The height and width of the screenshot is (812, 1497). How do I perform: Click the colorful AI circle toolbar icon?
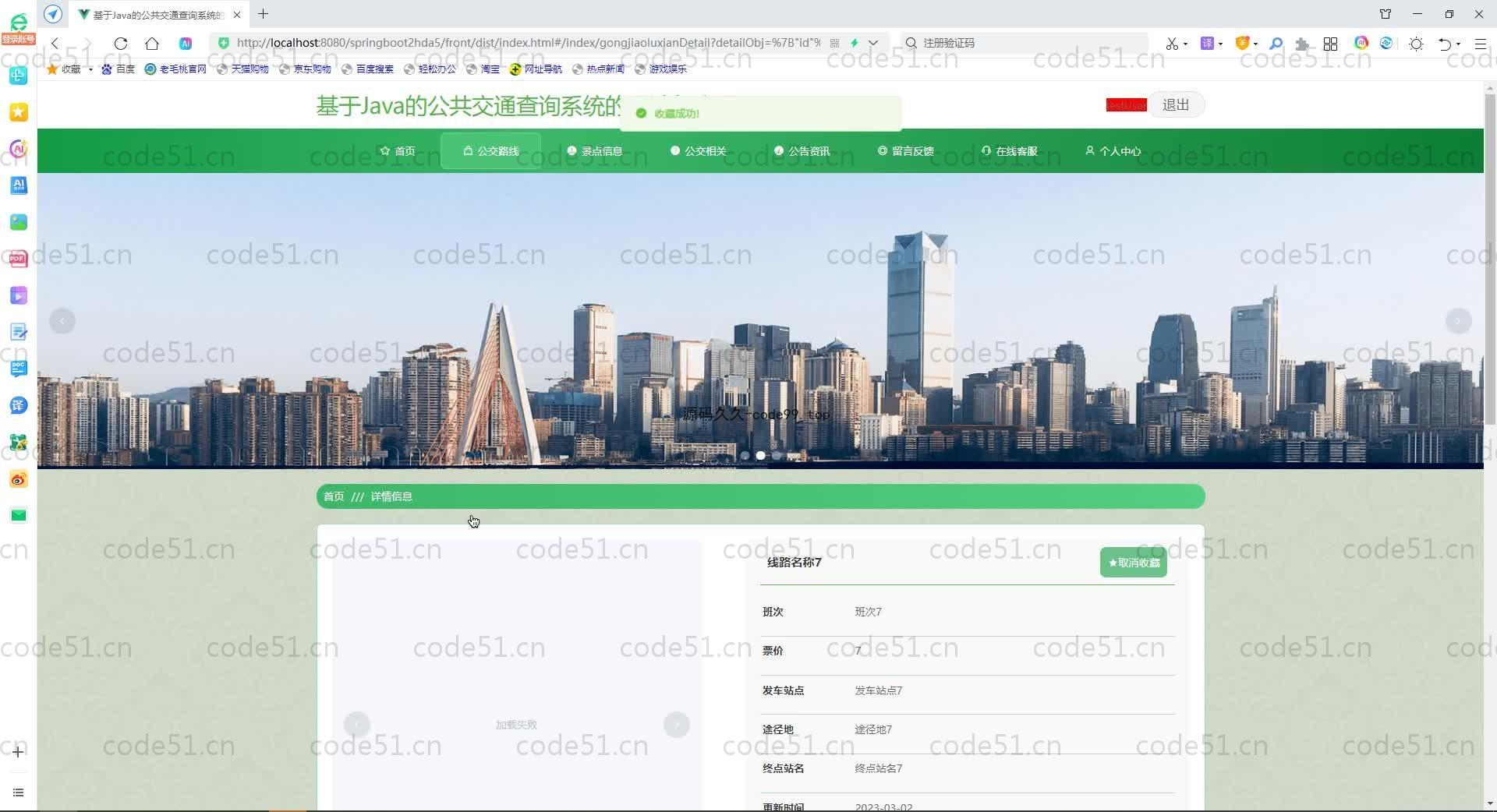1361,43
